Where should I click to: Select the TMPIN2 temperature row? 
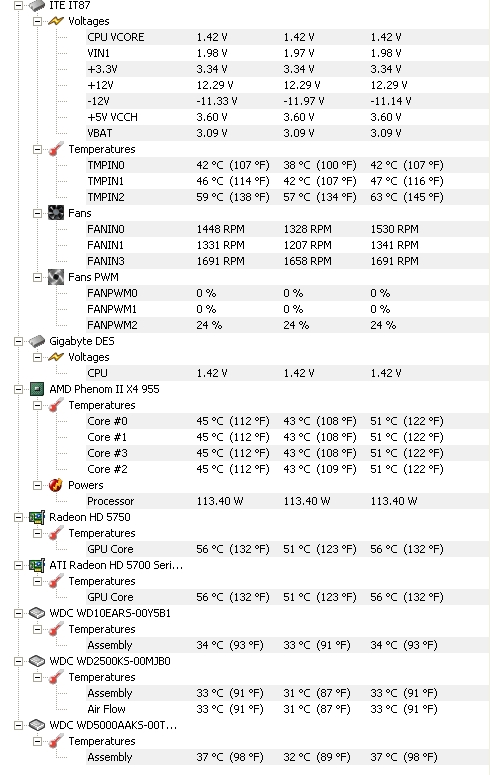click(287, 197)
